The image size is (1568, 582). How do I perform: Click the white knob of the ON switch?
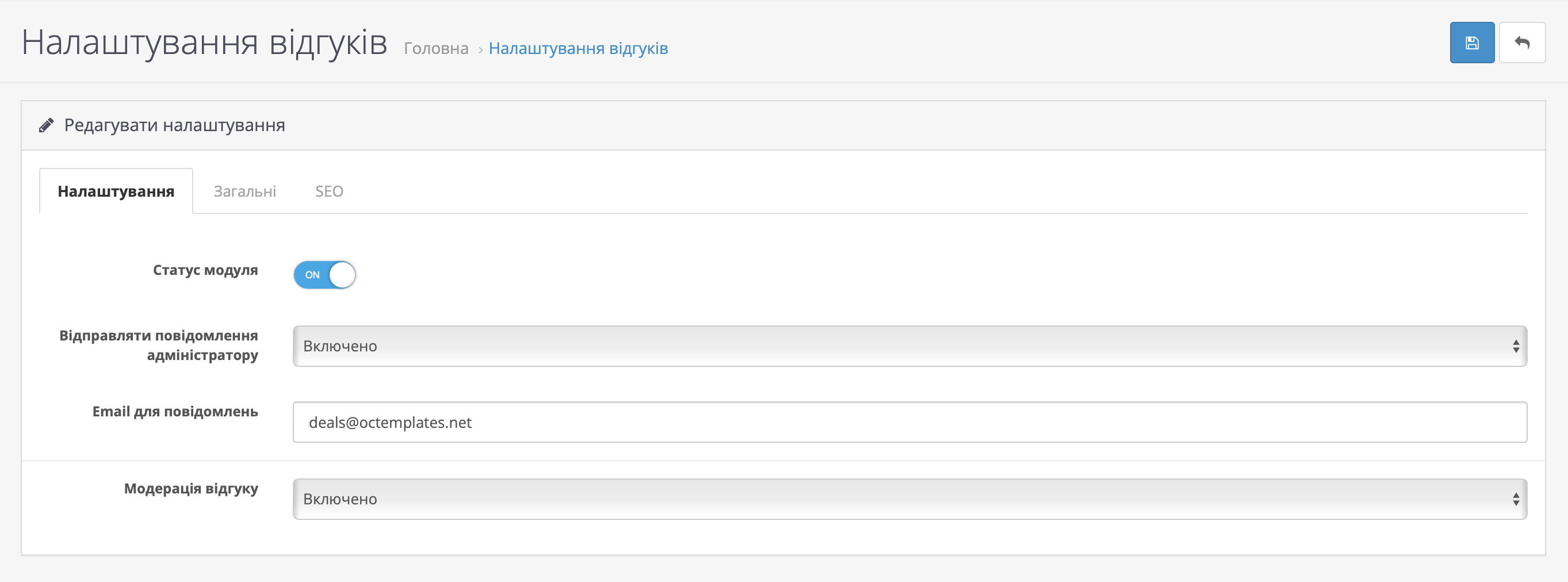pos(342,274)
